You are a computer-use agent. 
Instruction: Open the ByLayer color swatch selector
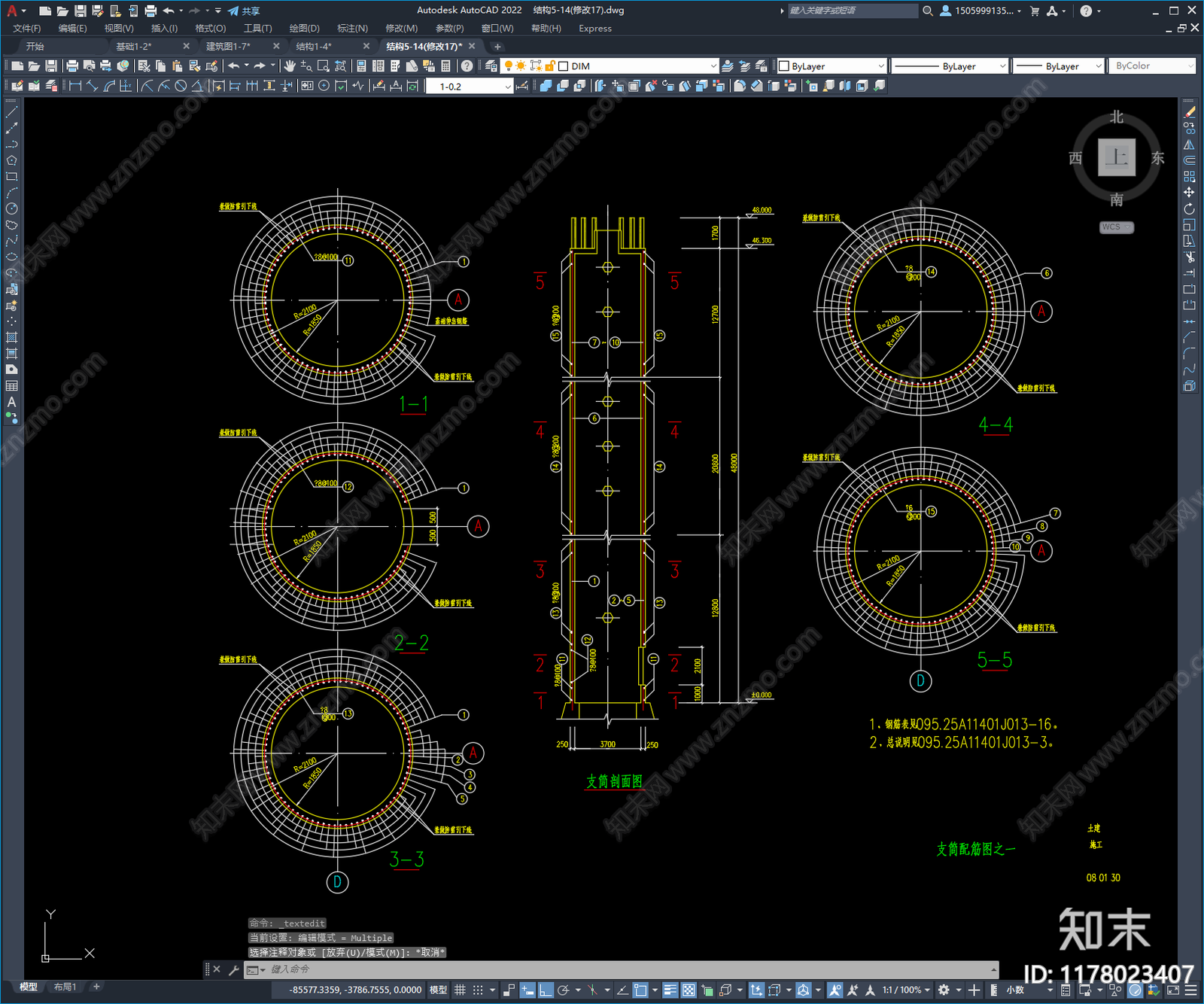(831, 66)
